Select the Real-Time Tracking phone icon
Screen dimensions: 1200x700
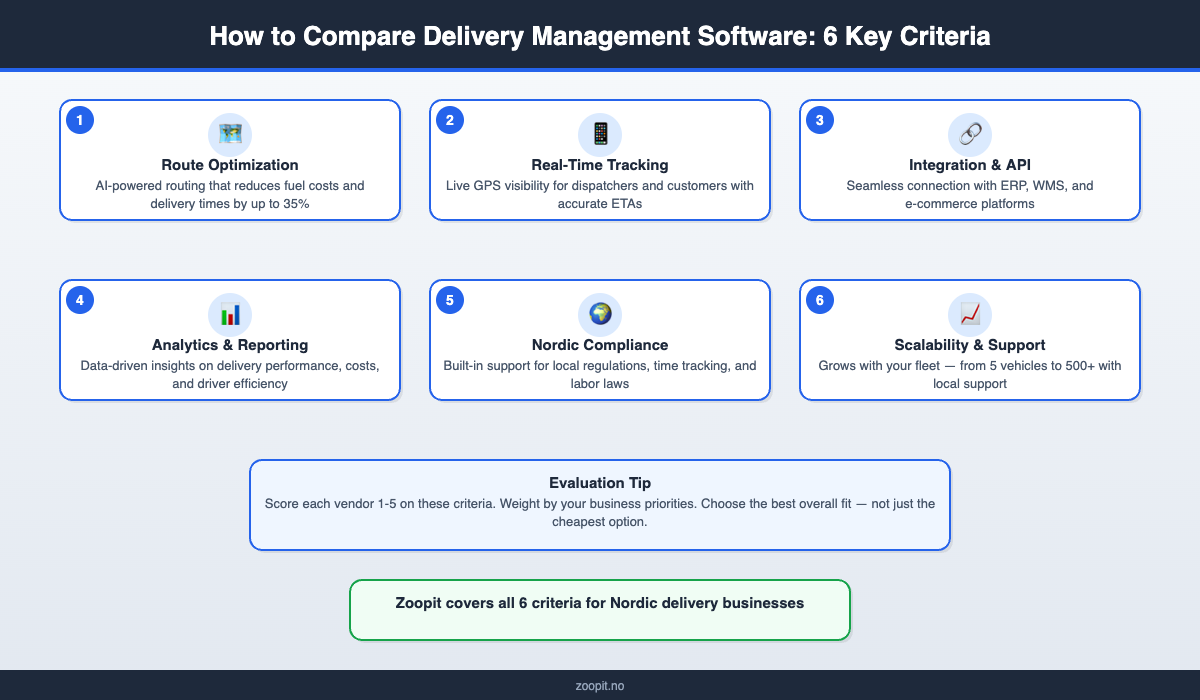pyautogui.click(x=600, y=135)
